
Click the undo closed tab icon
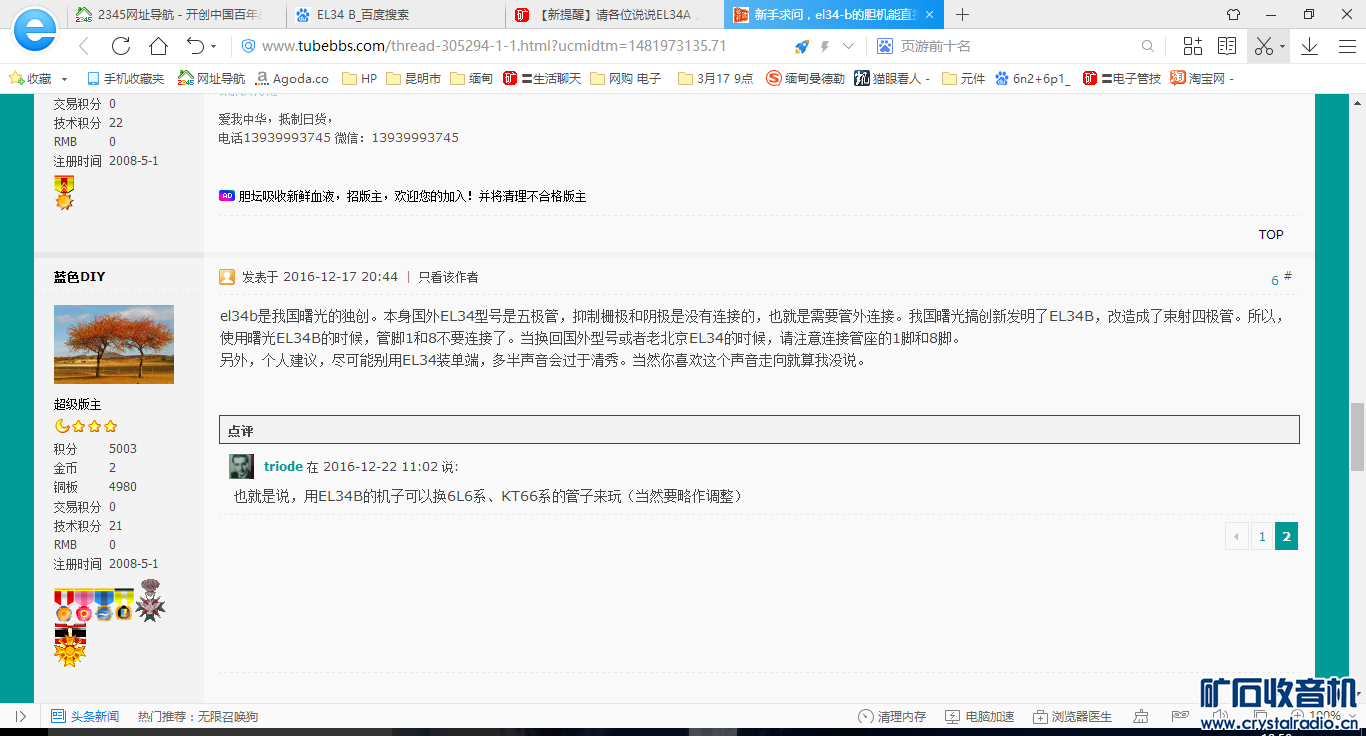point(195,46)
